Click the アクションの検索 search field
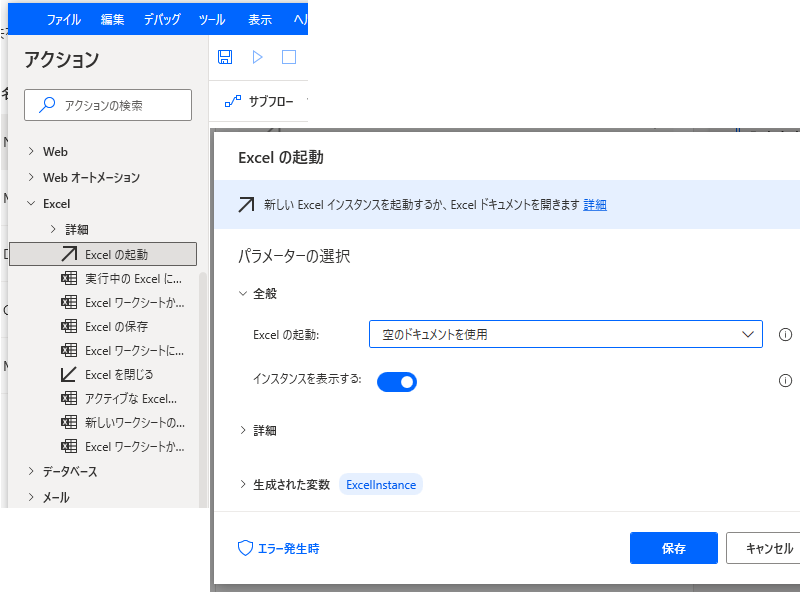800x600 pixels. (x=108, y=105)
